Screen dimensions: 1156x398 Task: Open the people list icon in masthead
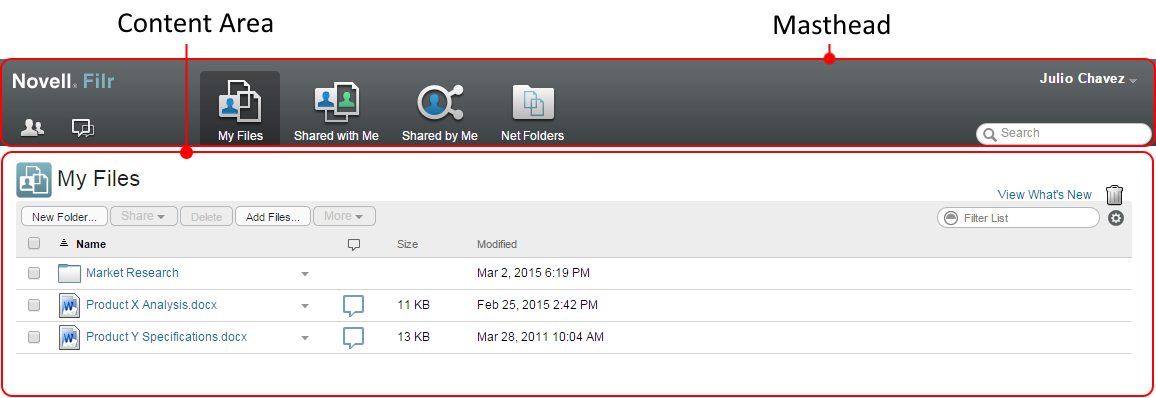coord(32,127)
